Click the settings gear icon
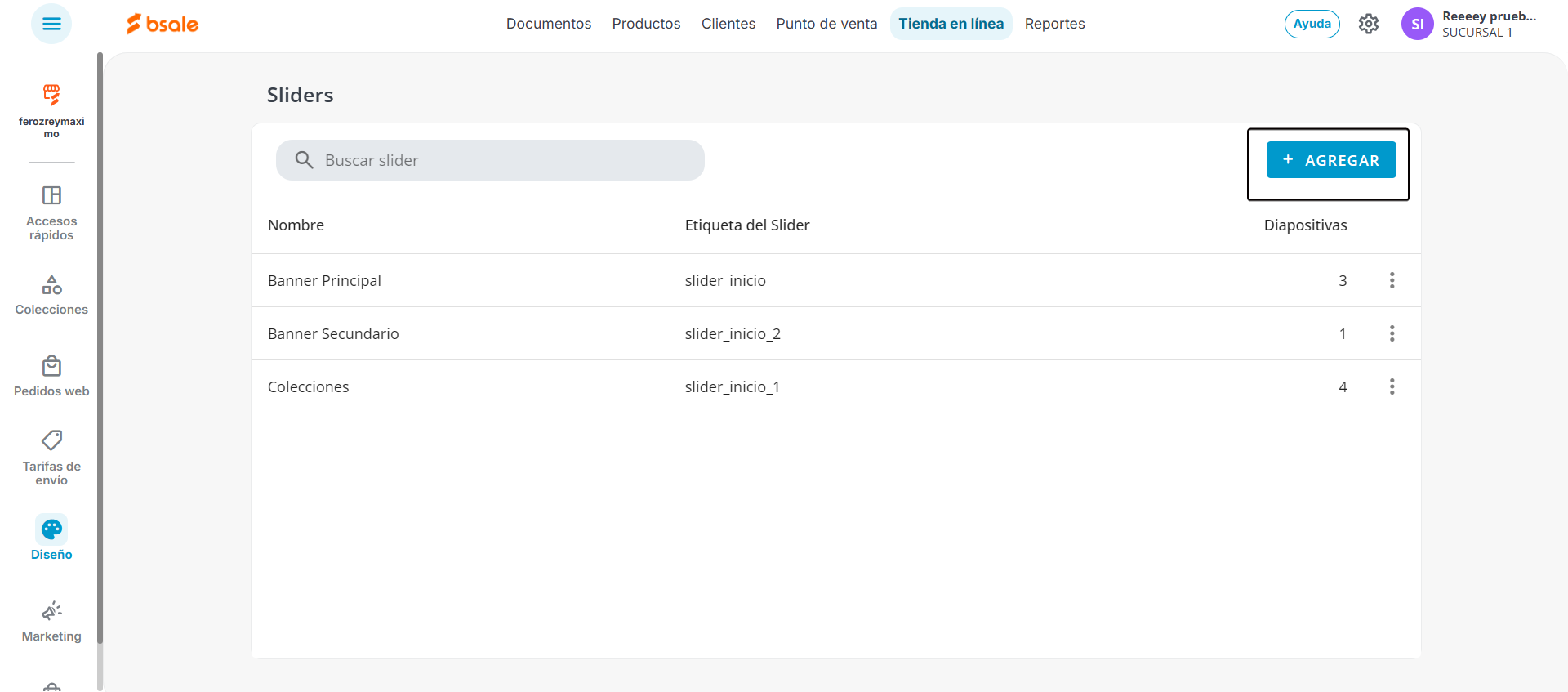 pyautogui.click(x=1369, y=24)
